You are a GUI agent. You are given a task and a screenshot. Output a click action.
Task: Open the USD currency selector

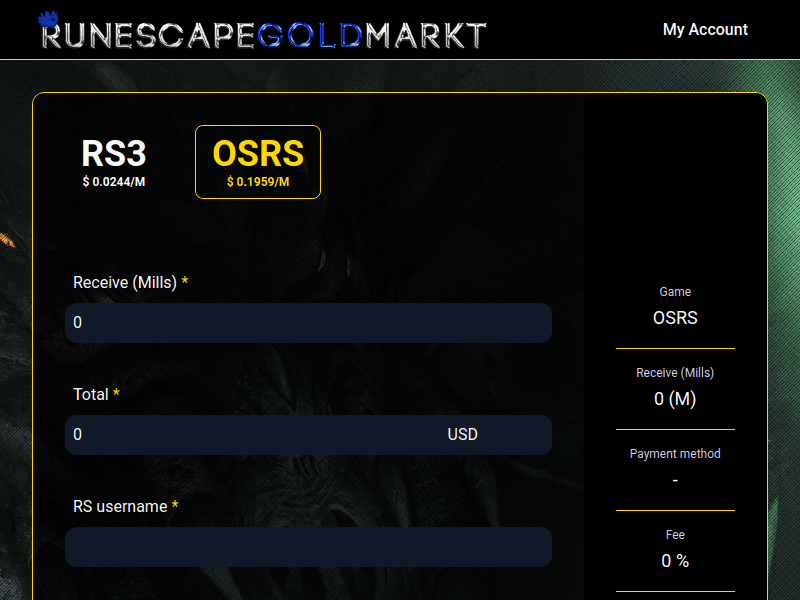[463, 434]
